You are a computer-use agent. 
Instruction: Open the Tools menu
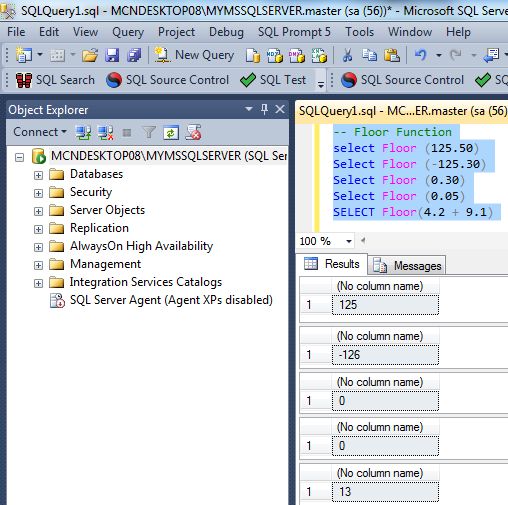click(359, 32)
